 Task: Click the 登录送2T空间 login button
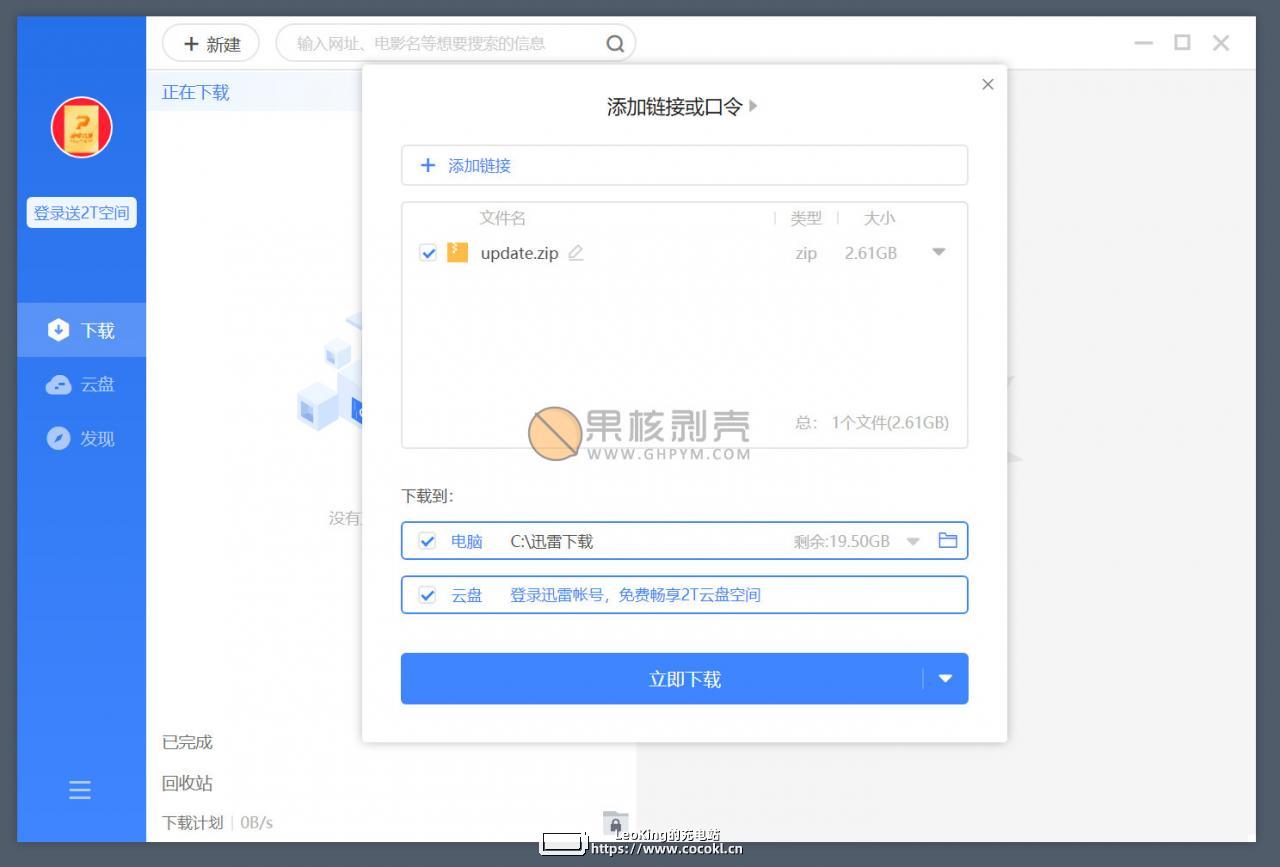tap(81, 213)
